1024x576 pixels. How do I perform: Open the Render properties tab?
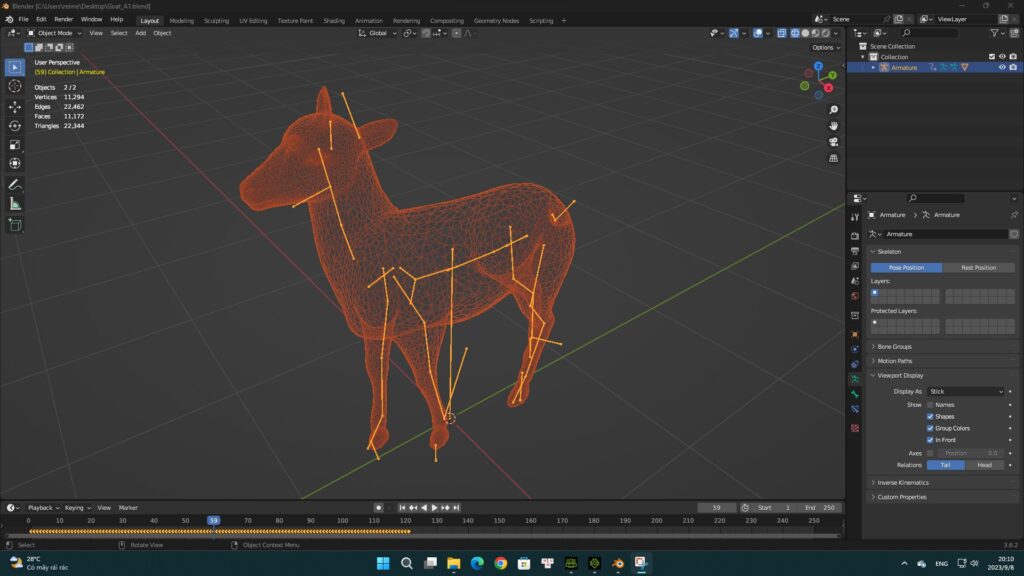click(855, 235)
